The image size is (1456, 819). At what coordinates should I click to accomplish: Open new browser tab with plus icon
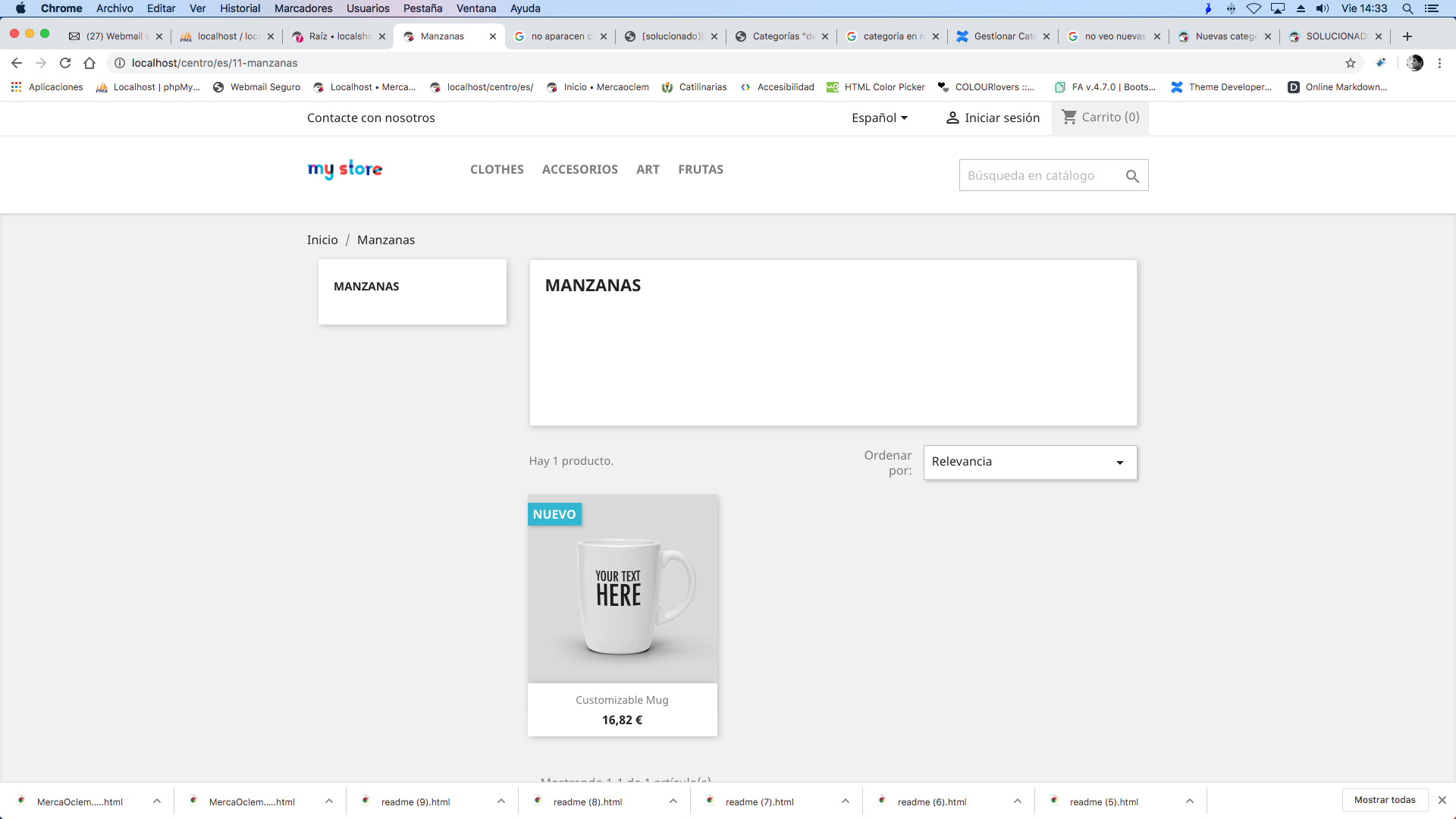click(1407, 36)
